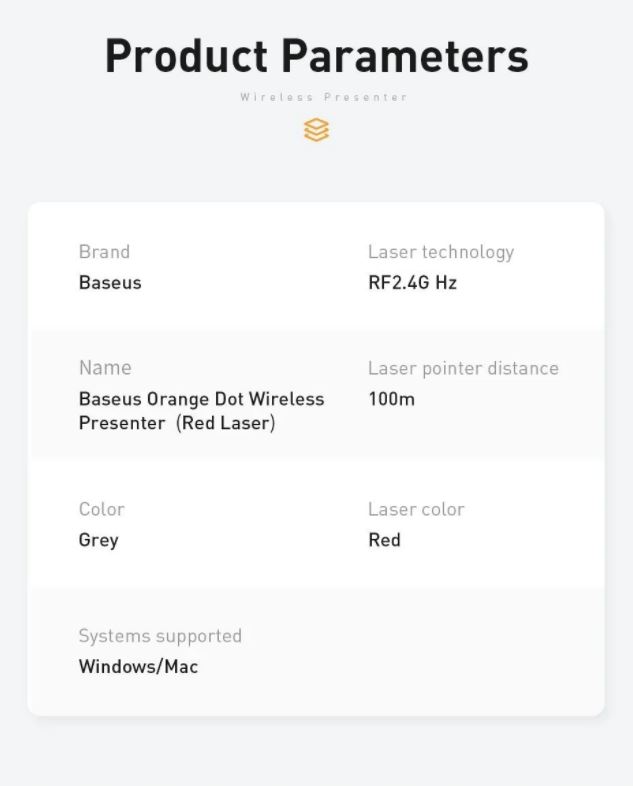Select the Laser color label
This screenshot has width=633, height=786.
tap(416, 509)
